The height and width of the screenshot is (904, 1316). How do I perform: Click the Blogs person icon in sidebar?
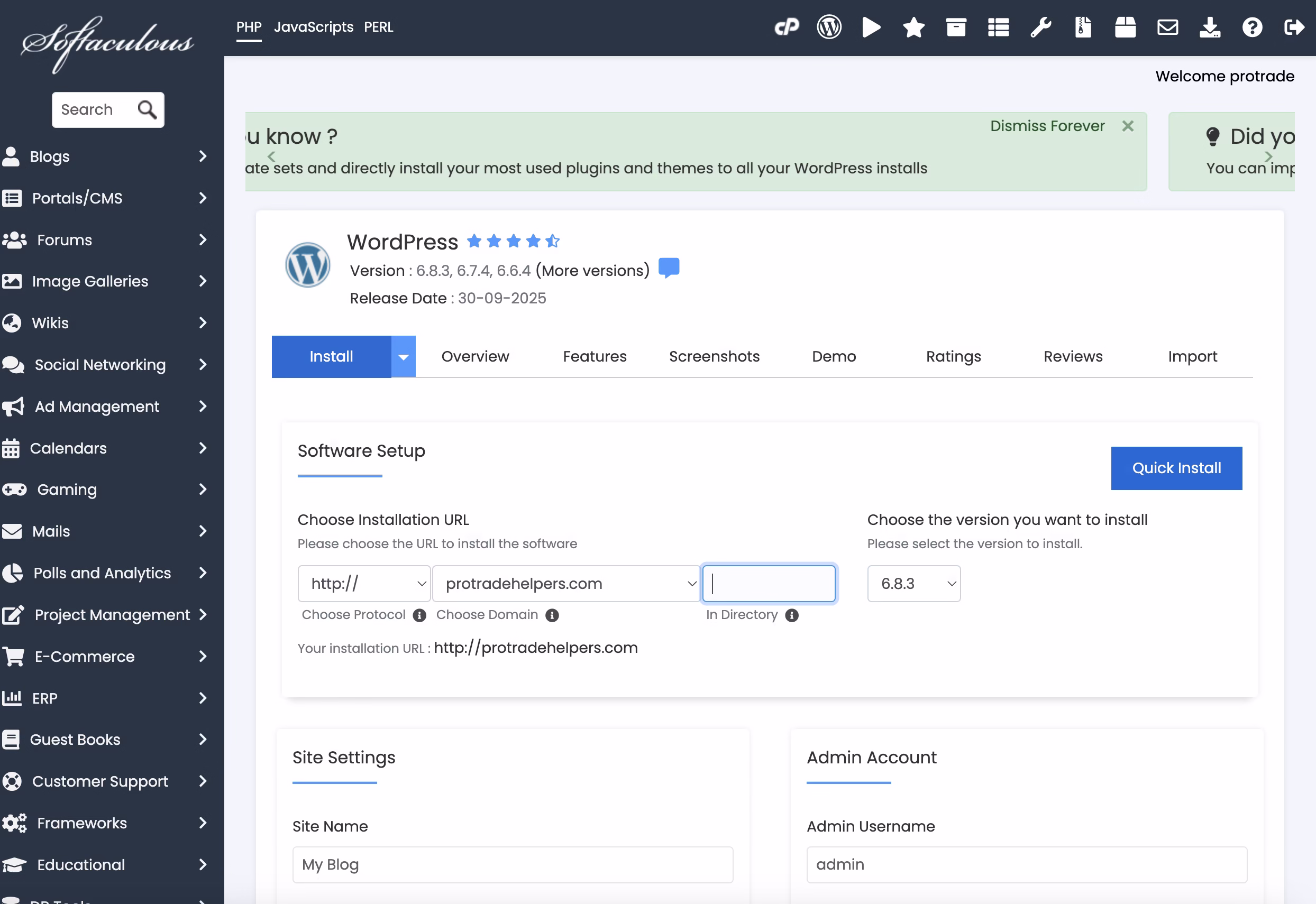pyautogui.click(x=11, y=156)
